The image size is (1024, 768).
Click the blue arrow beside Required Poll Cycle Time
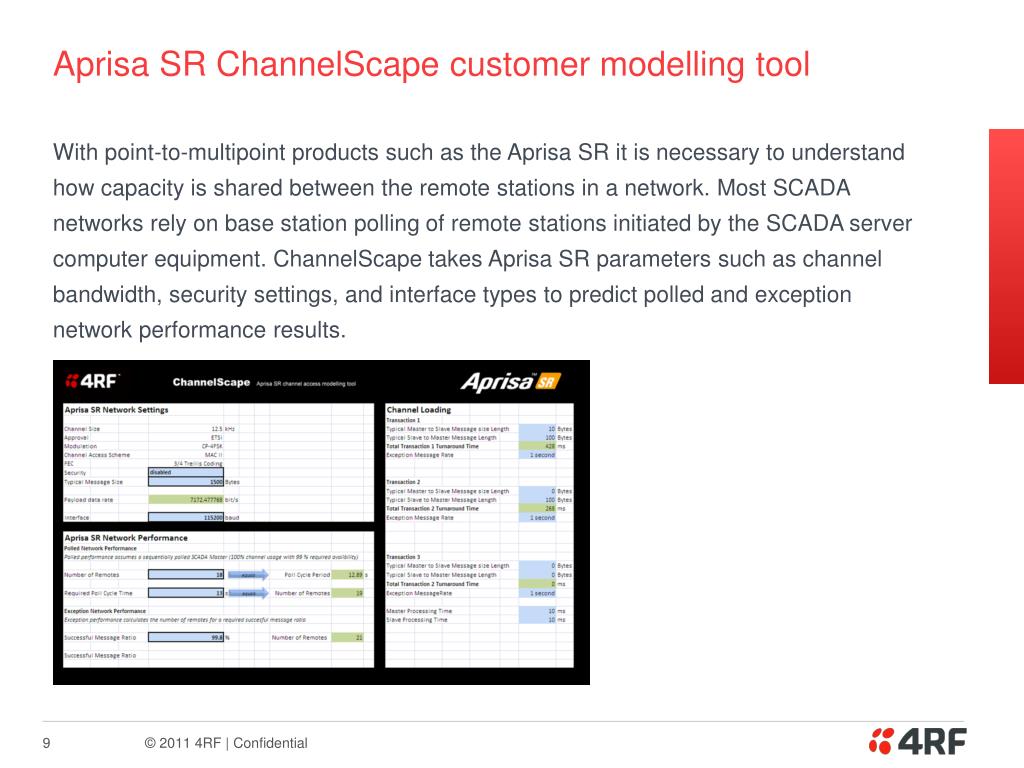click(x=248, y=593)
